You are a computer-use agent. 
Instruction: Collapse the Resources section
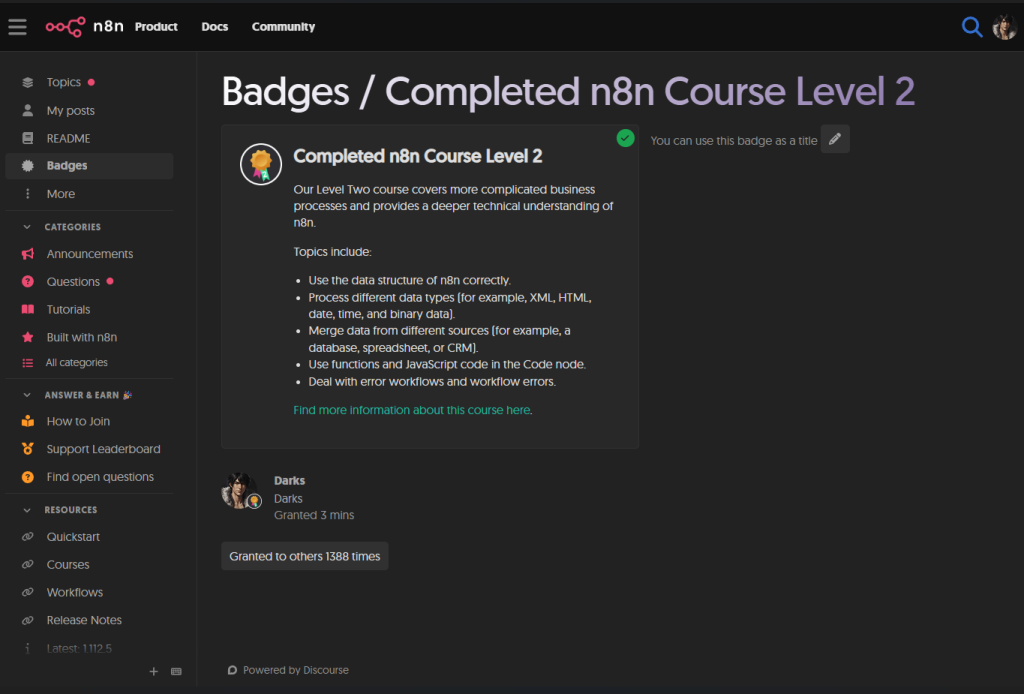pos(28,510)
